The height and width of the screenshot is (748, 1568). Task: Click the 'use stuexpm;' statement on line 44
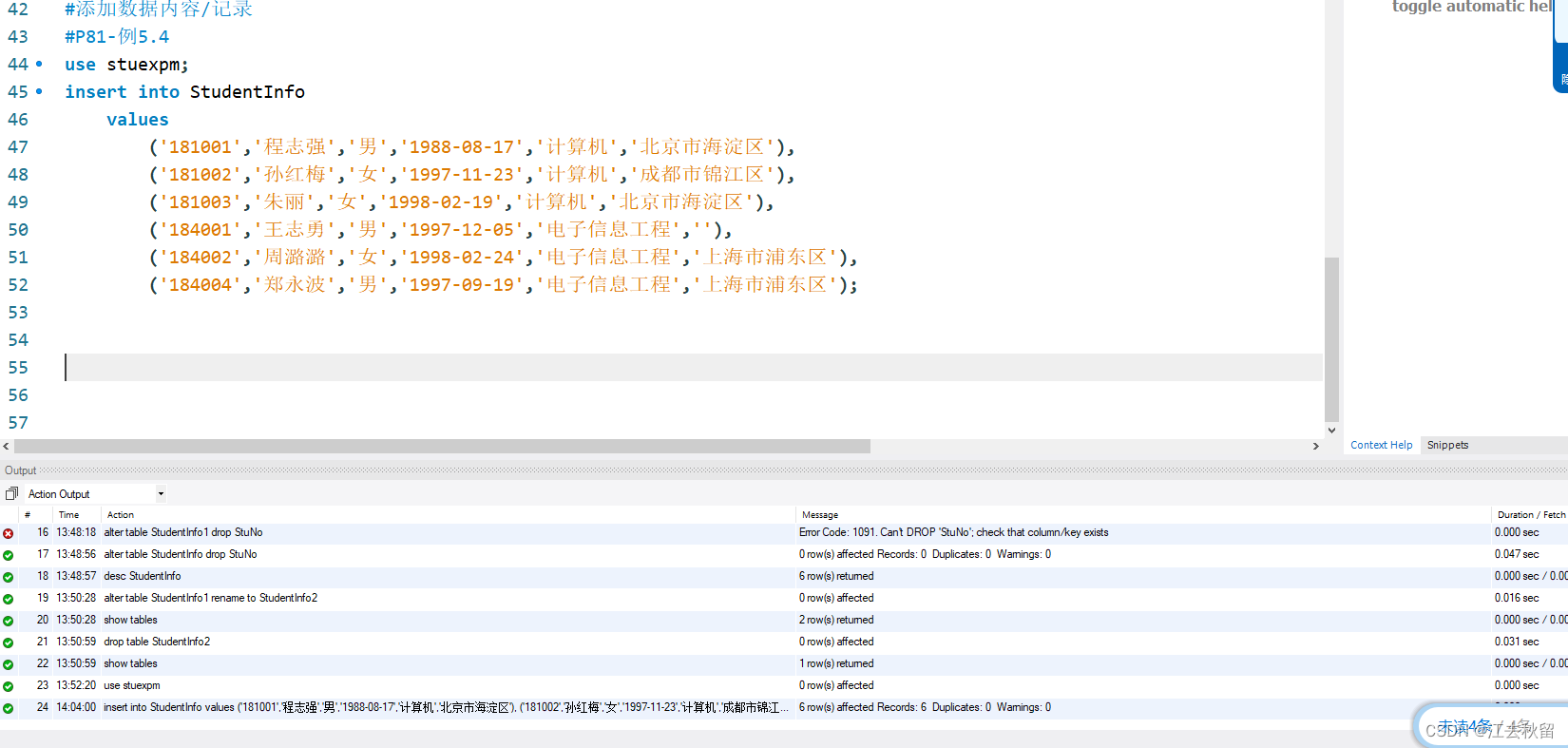point(126,65)
